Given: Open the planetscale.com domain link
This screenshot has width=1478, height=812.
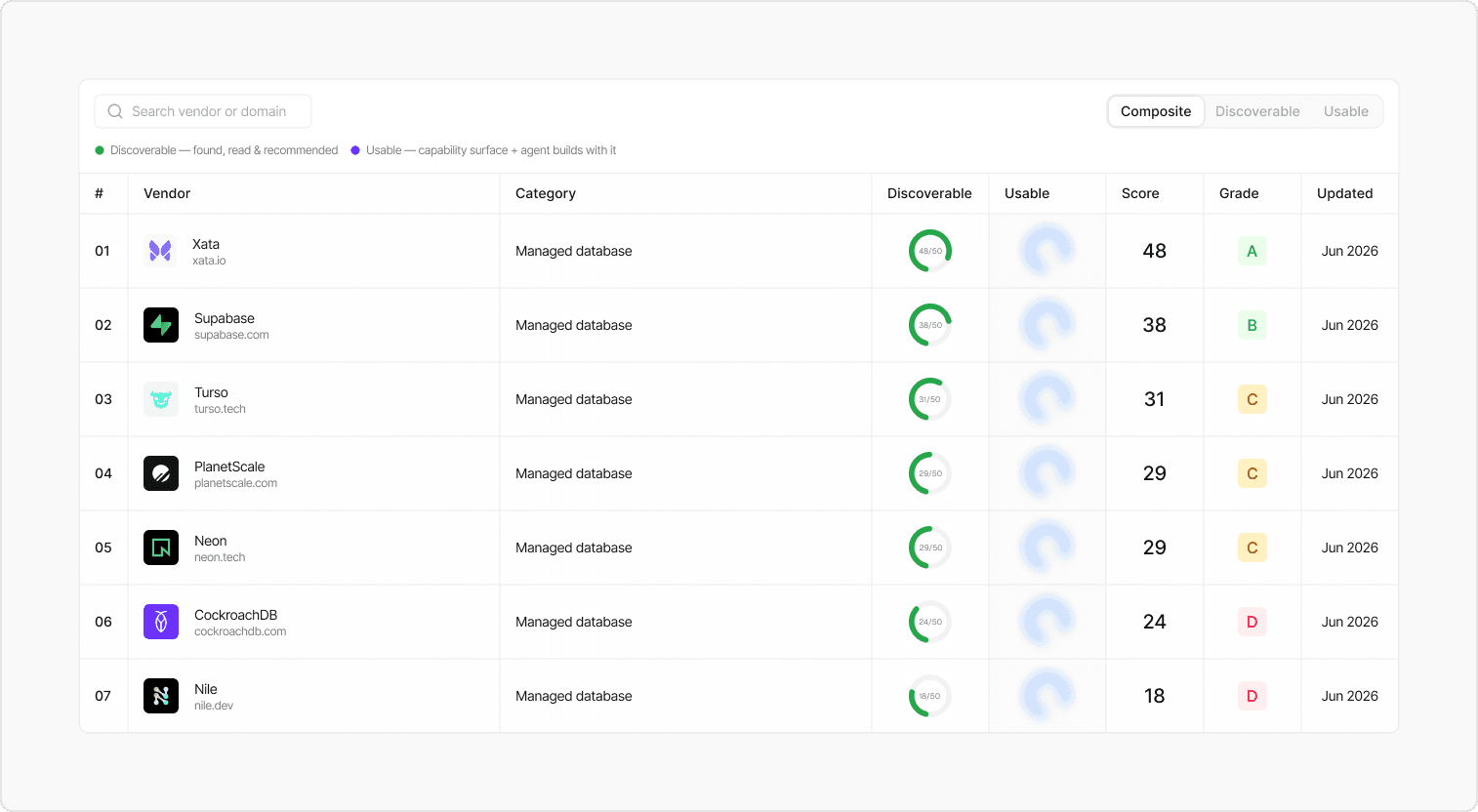Looking at the screenshot, I should 235,483.
